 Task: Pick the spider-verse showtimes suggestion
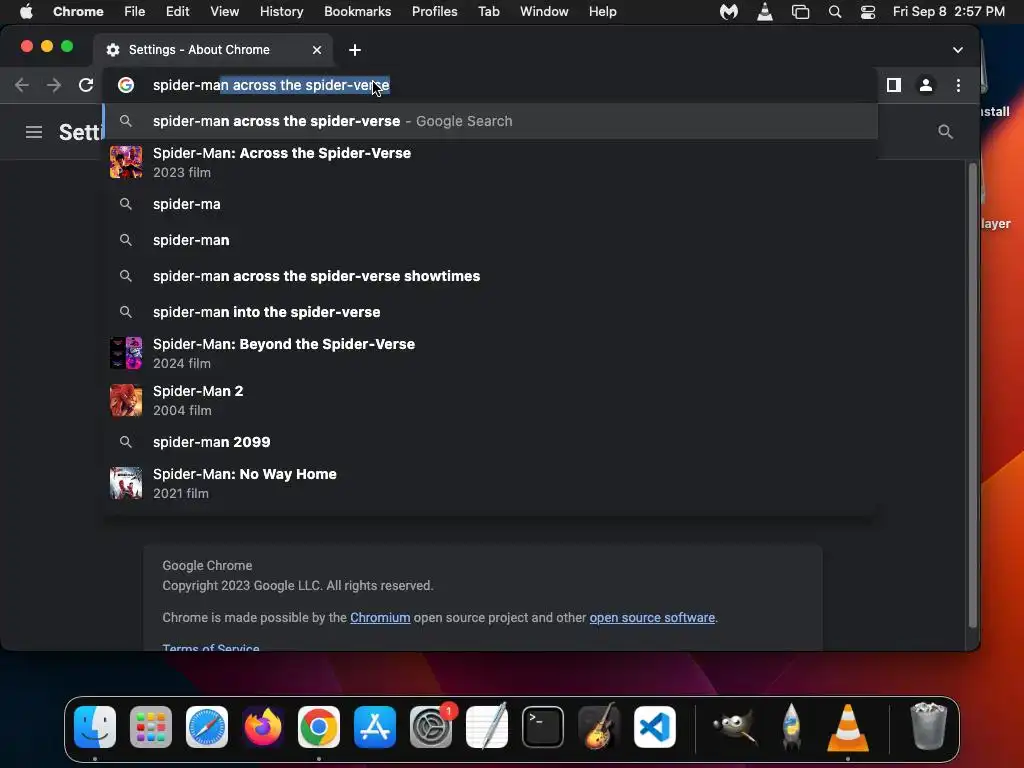[x=490, y=276]
